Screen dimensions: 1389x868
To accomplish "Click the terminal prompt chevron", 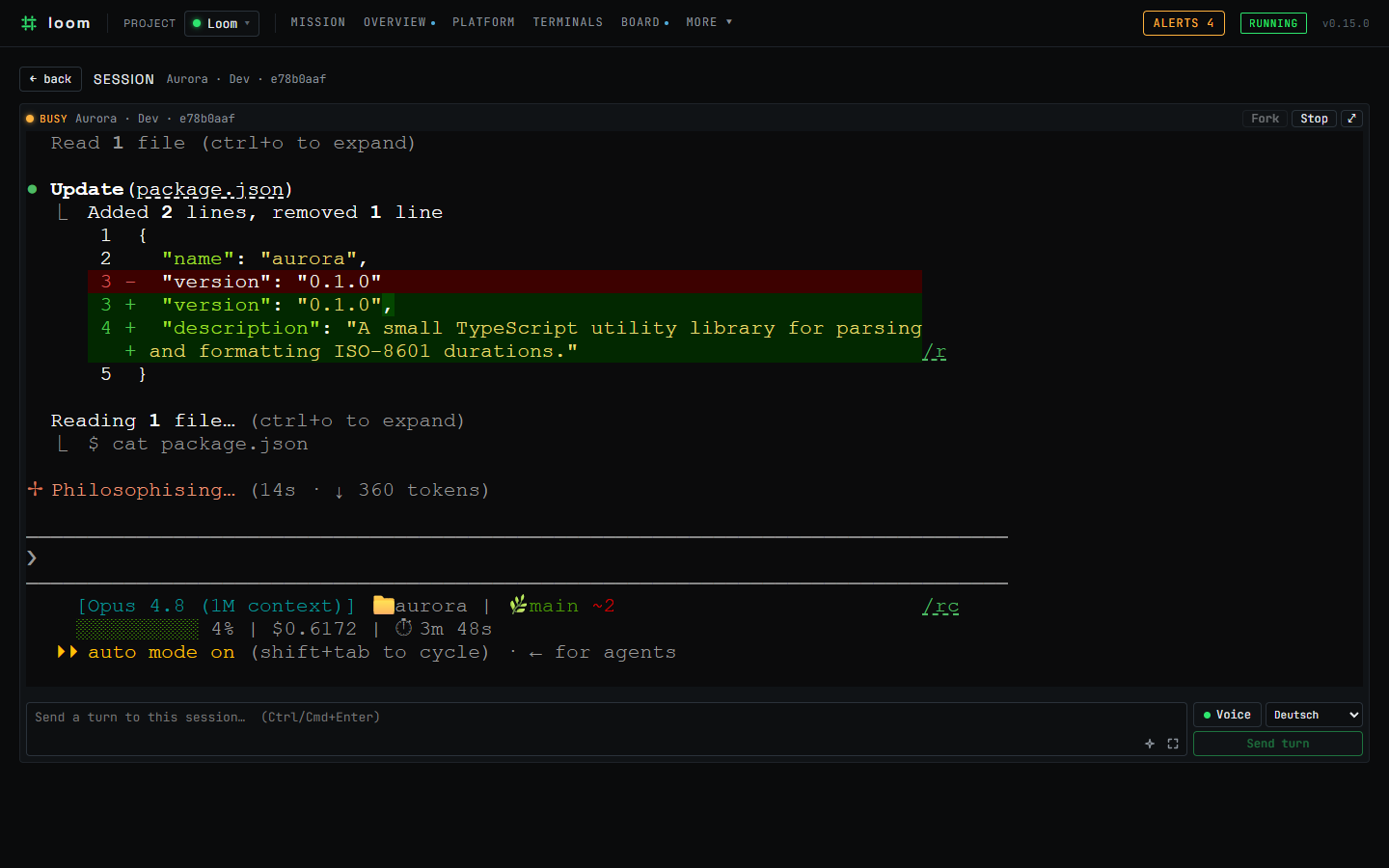I will tap(32, 557).
